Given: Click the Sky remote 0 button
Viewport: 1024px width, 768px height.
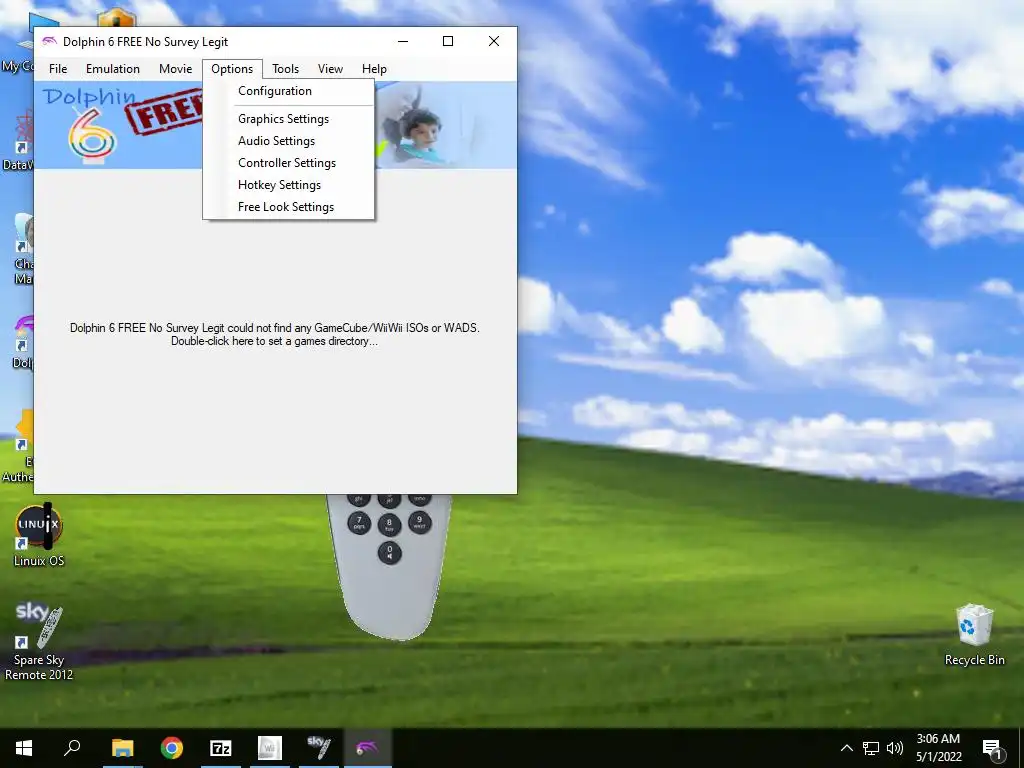Looking at the screenshot, I should click(389, 552).
